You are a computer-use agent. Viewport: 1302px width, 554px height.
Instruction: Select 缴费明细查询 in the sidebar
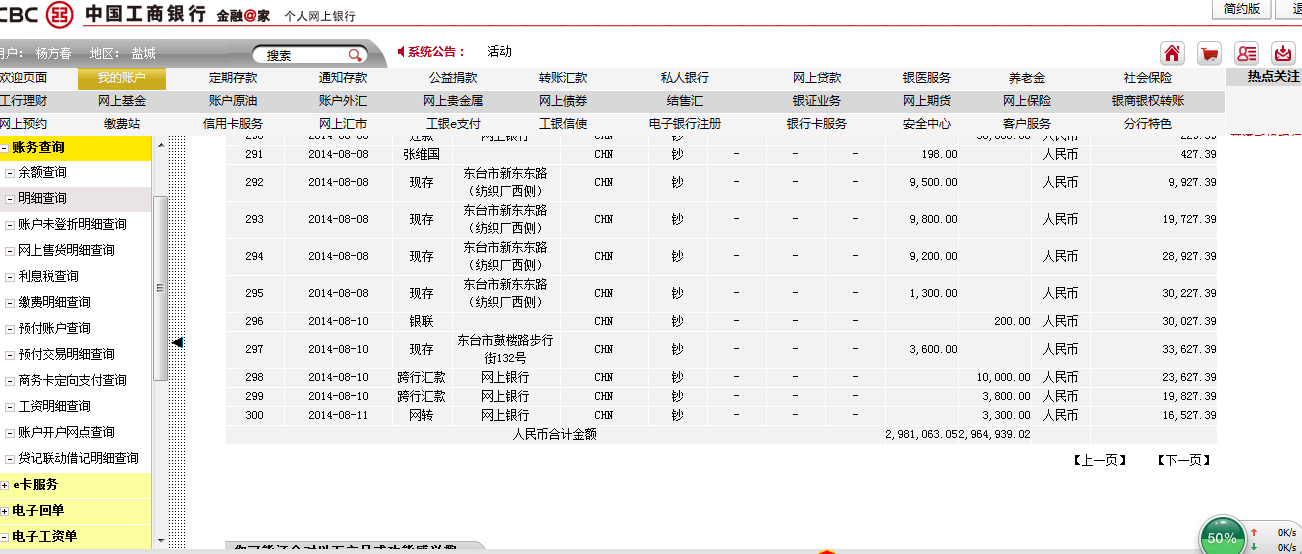tap(54, 303)
